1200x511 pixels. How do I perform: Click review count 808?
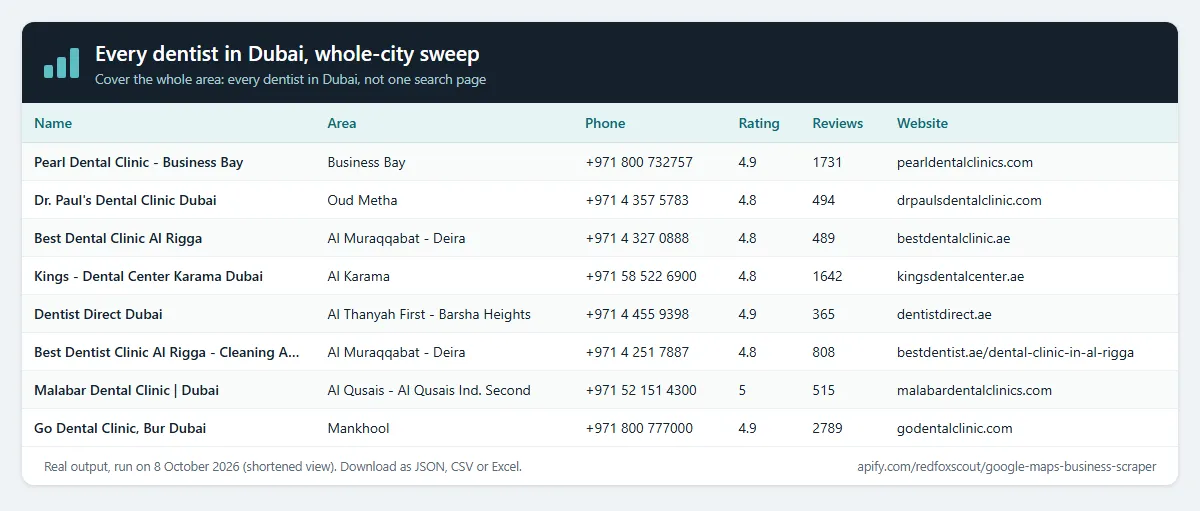(824, 352)
